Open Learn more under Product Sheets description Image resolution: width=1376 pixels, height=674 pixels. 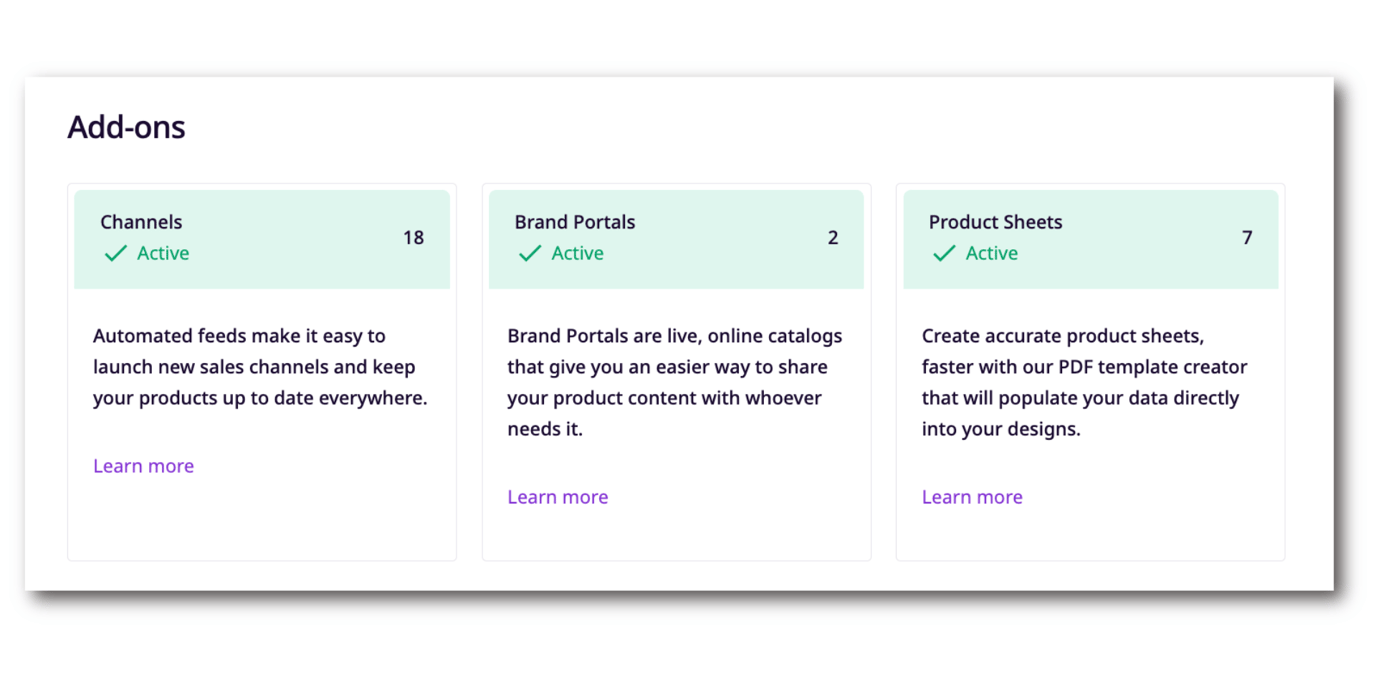(x=971, y=497)
